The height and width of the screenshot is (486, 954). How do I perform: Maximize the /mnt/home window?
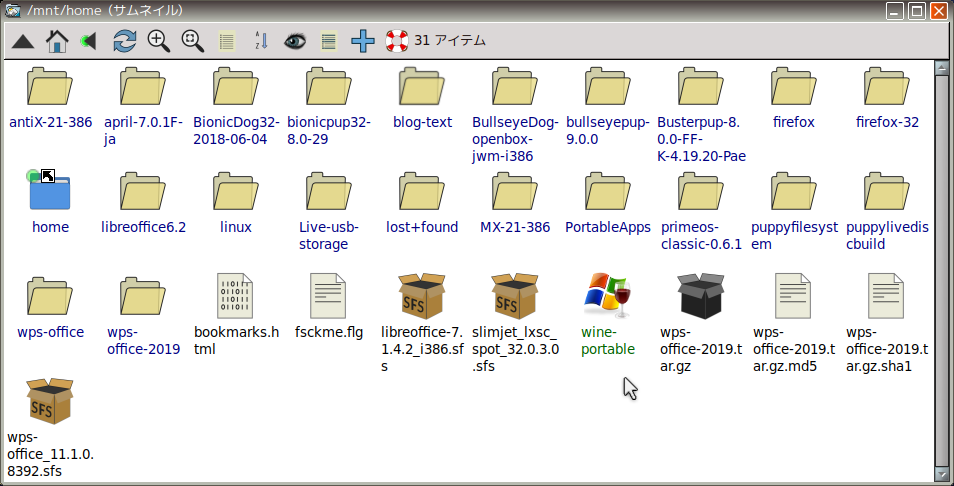pos(917,10)
